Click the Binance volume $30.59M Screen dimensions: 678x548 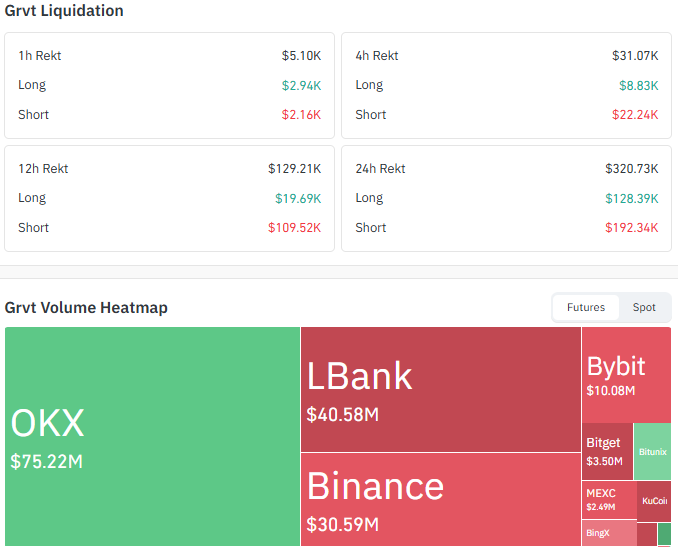pos(342,524)
